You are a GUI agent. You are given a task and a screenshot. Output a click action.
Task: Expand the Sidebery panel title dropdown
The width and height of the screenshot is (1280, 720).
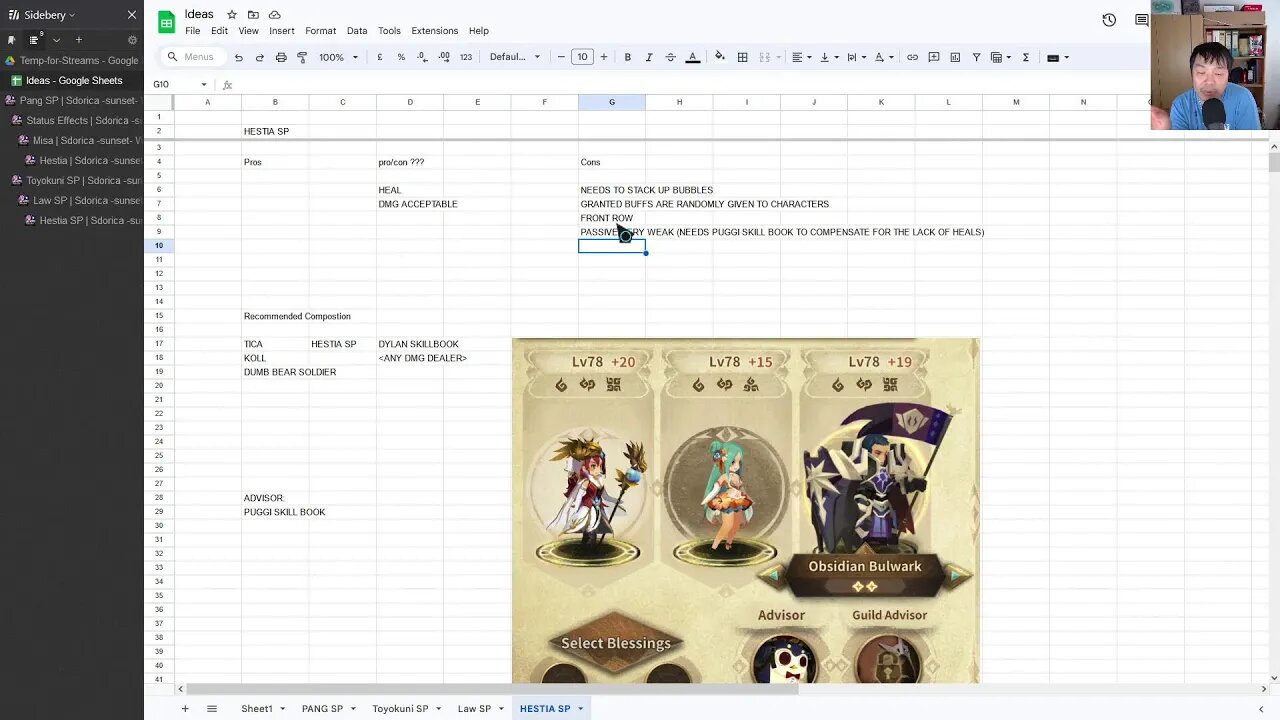(72, 15)
